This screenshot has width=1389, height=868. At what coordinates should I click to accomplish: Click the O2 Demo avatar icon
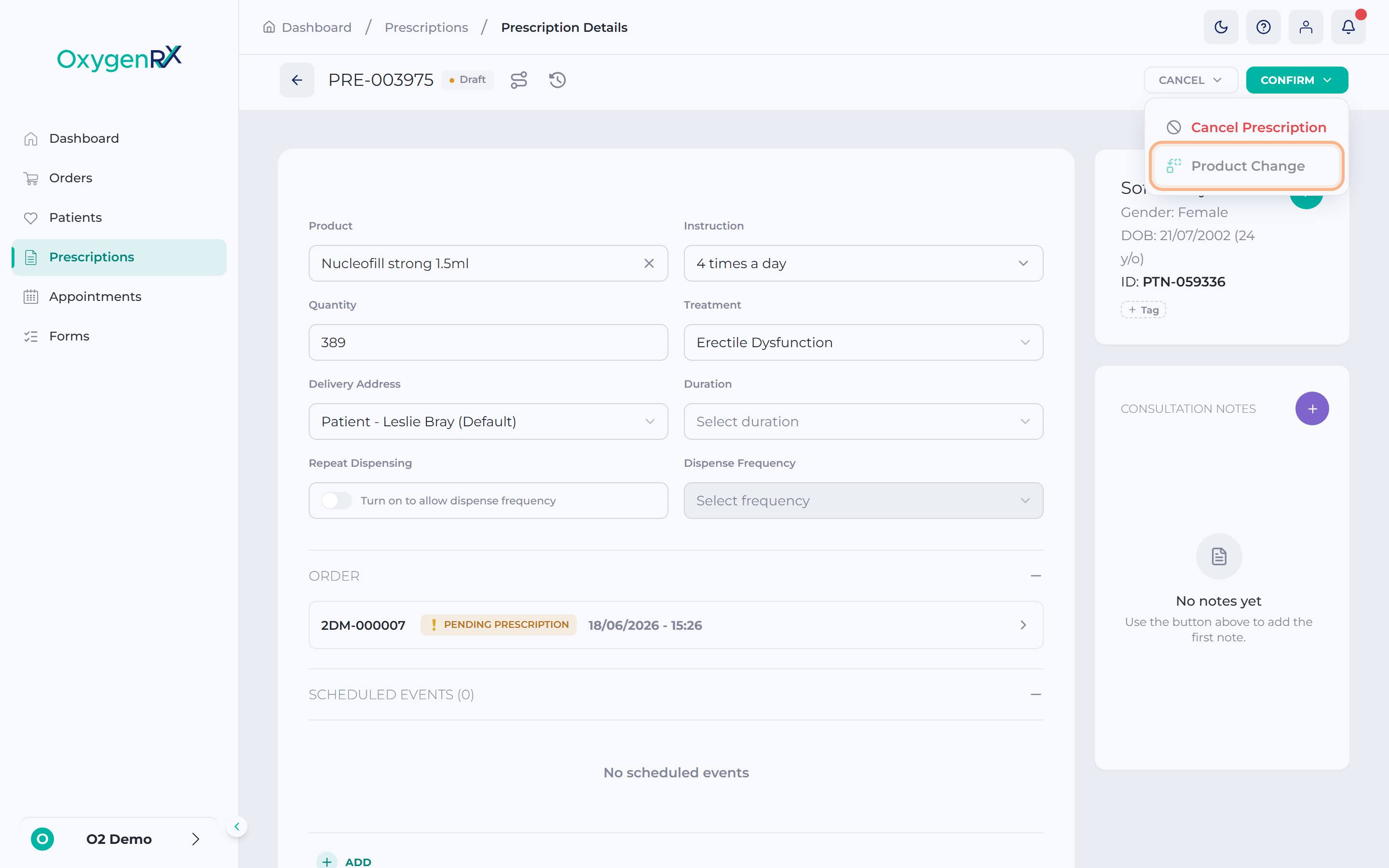point(42,839)
